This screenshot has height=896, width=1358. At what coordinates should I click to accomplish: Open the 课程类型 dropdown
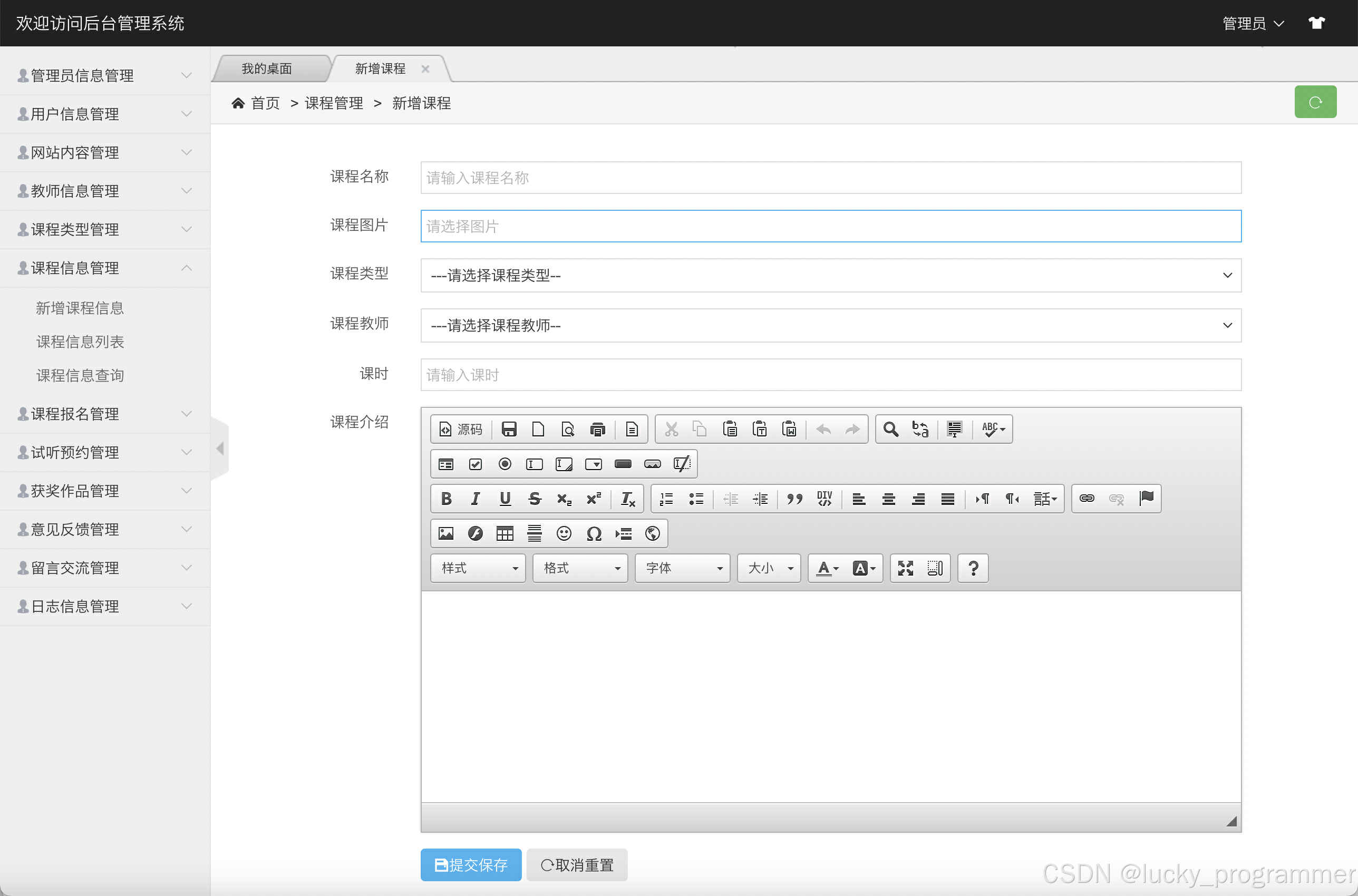tap(830, 276)
